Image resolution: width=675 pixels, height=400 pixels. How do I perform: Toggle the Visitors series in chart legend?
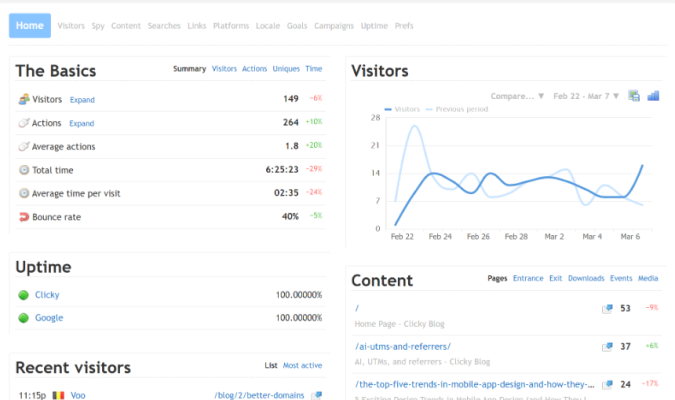coord(402,109)
